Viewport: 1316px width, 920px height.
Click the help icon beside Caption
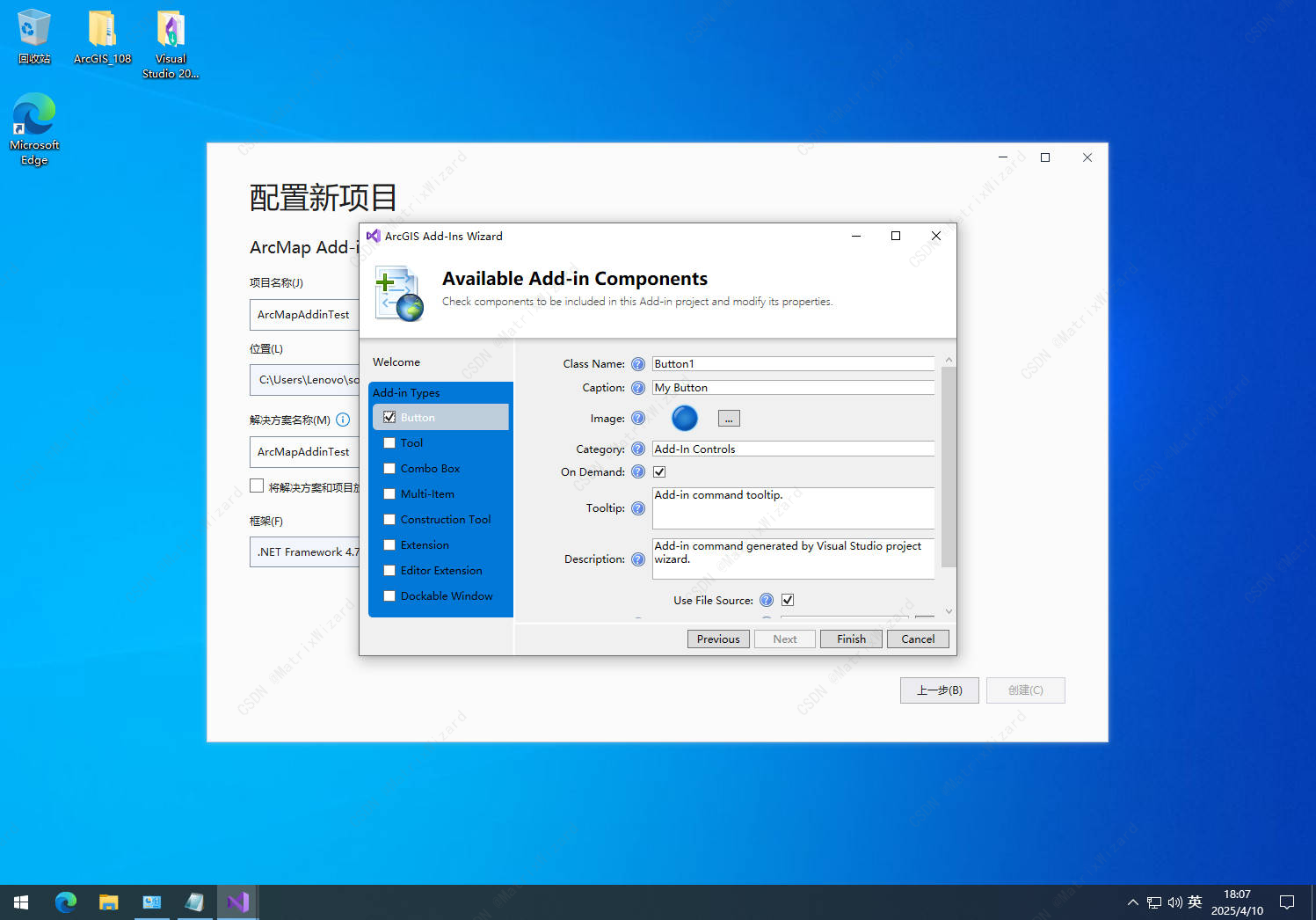tap(638, 388)
